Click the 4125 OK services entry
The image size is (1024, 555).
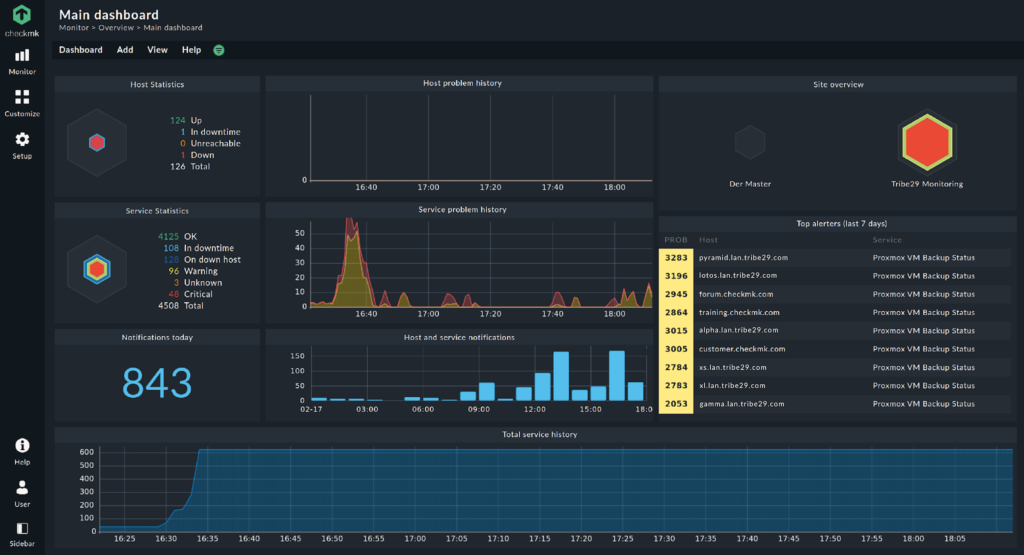coord(177,236)
